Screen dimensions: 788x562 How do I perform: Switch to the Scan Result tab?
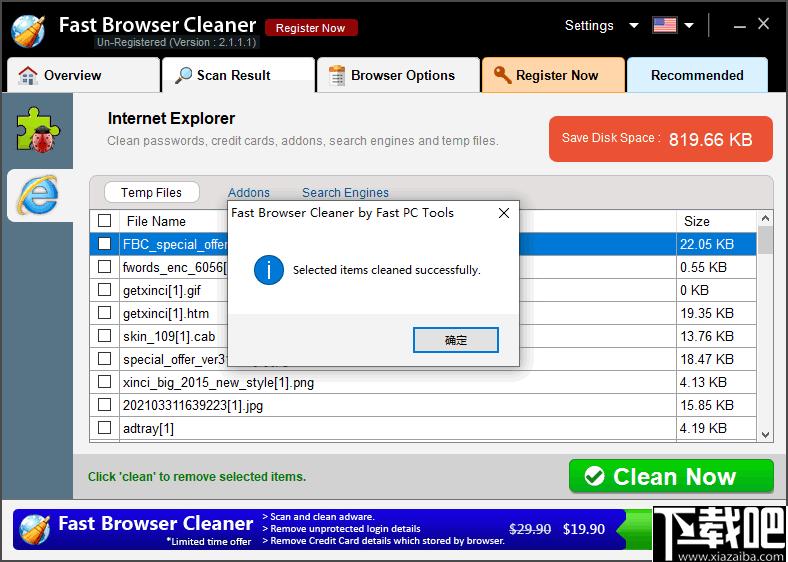(238, 75)
